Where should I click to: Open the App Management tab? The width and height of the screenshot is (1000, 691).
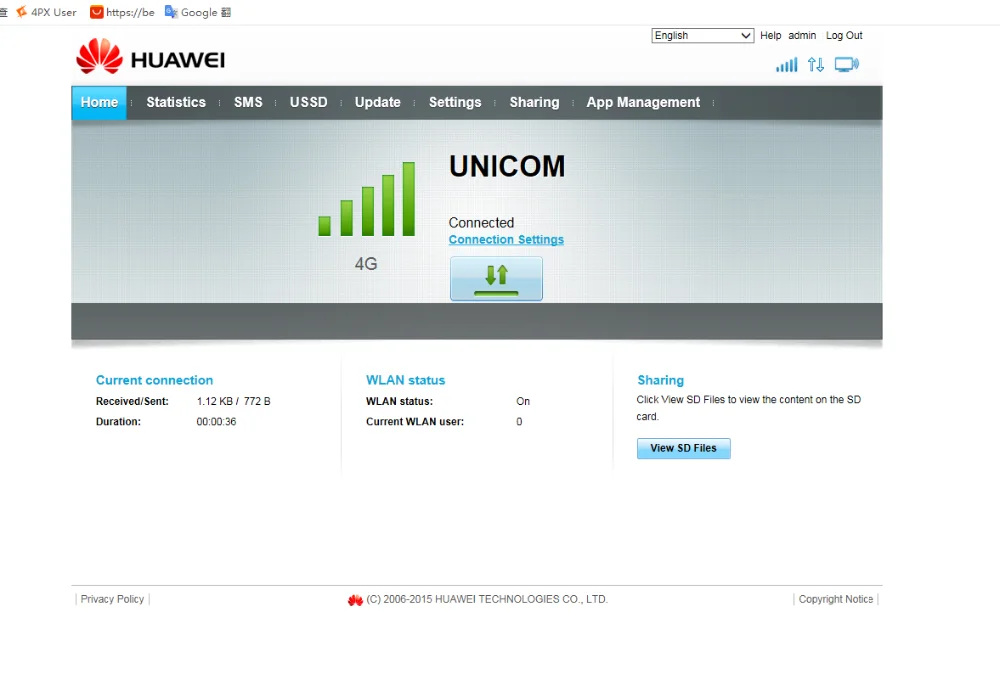[x=643, y=102]
